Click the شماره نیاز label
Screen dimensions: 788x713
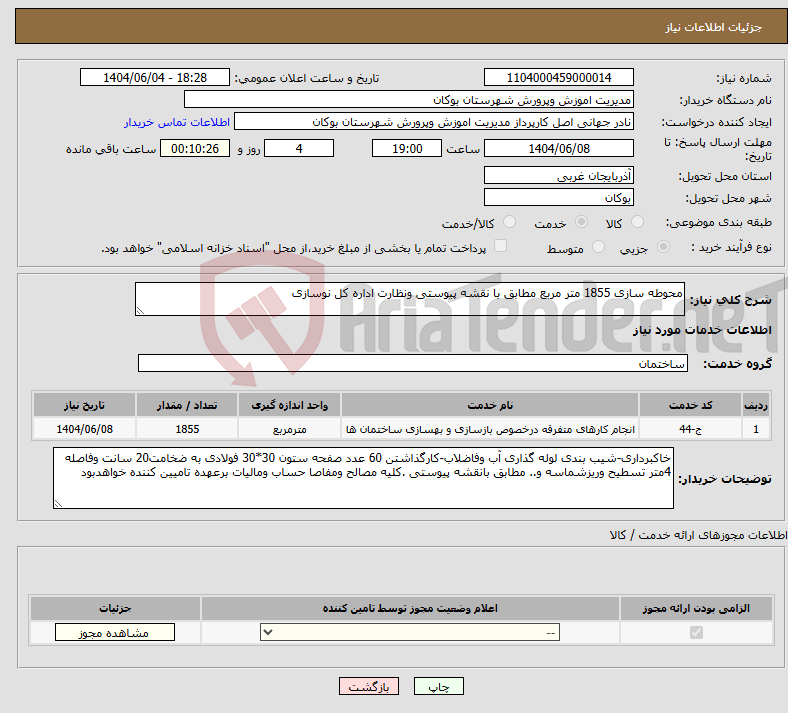tap(744, 78)
